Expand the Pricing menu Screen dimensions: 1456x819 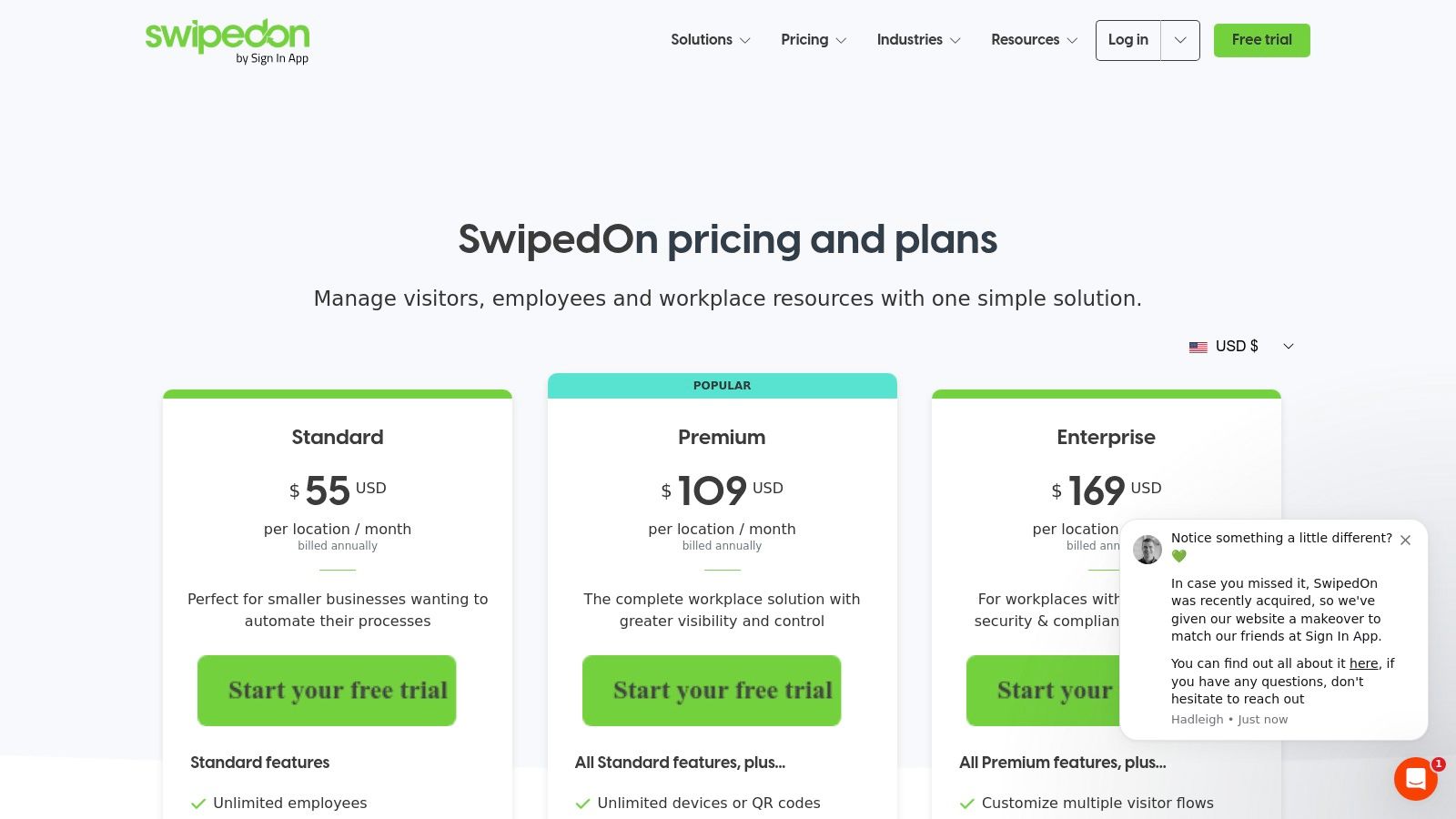coord(814,40)
